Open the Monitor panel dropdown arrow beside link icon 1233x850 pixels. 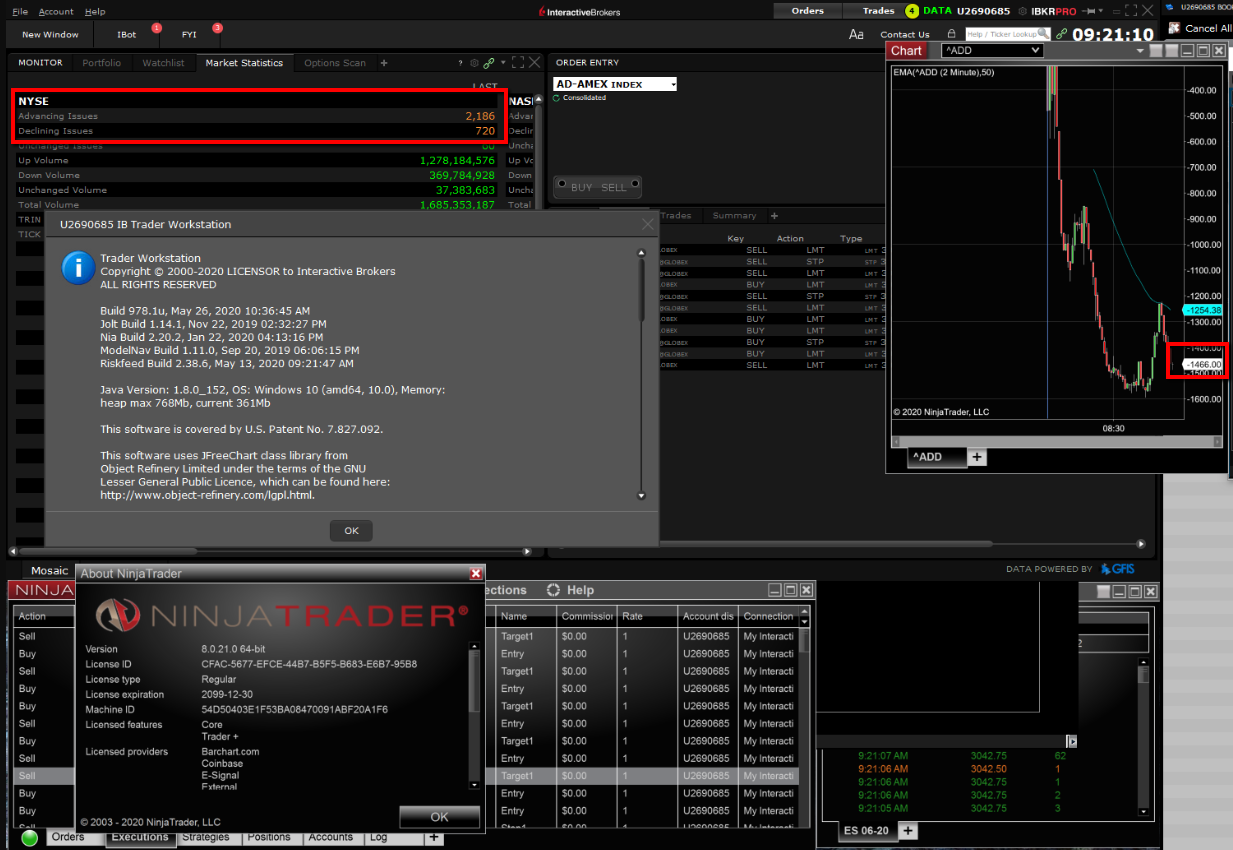(503, 62)
